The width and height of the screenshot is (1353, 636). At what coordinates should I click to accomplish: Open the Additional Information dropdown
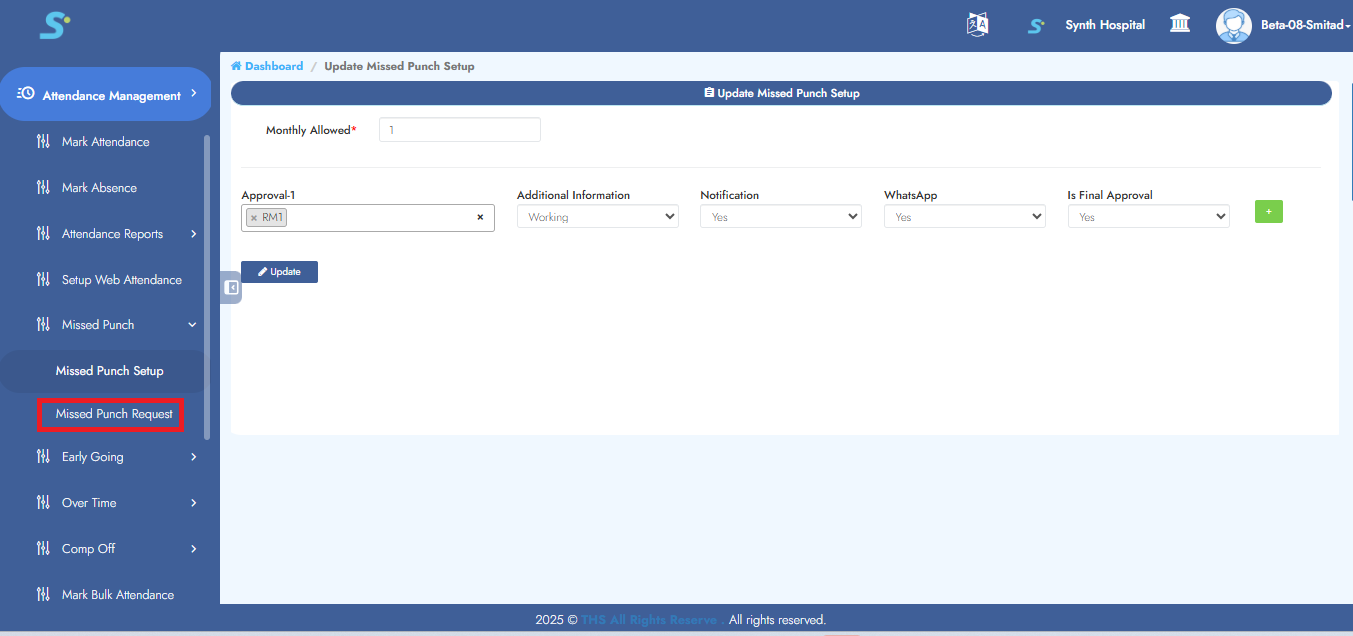click(597, 217)
